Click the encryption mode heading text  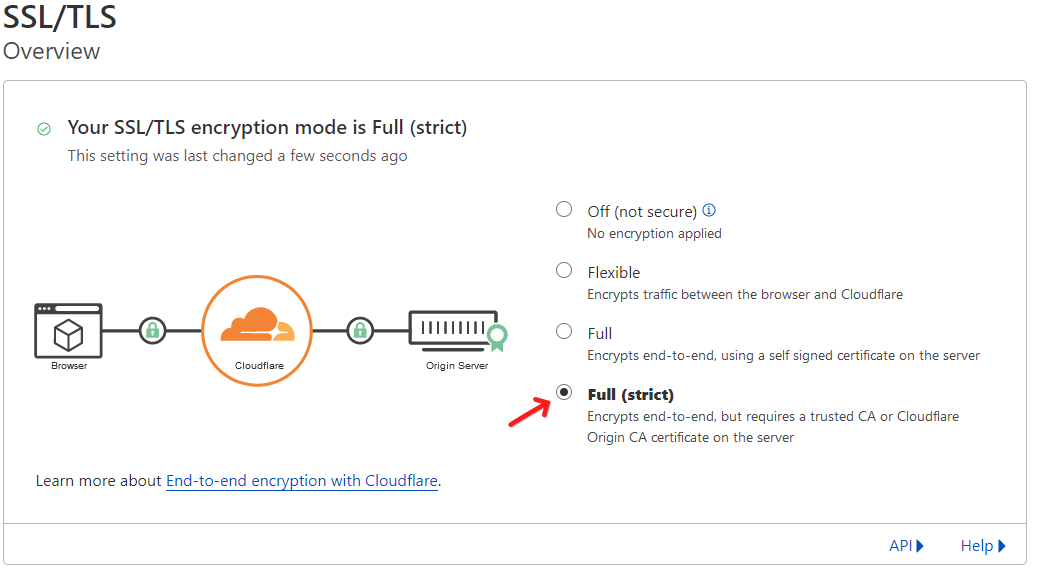[267, 127]
